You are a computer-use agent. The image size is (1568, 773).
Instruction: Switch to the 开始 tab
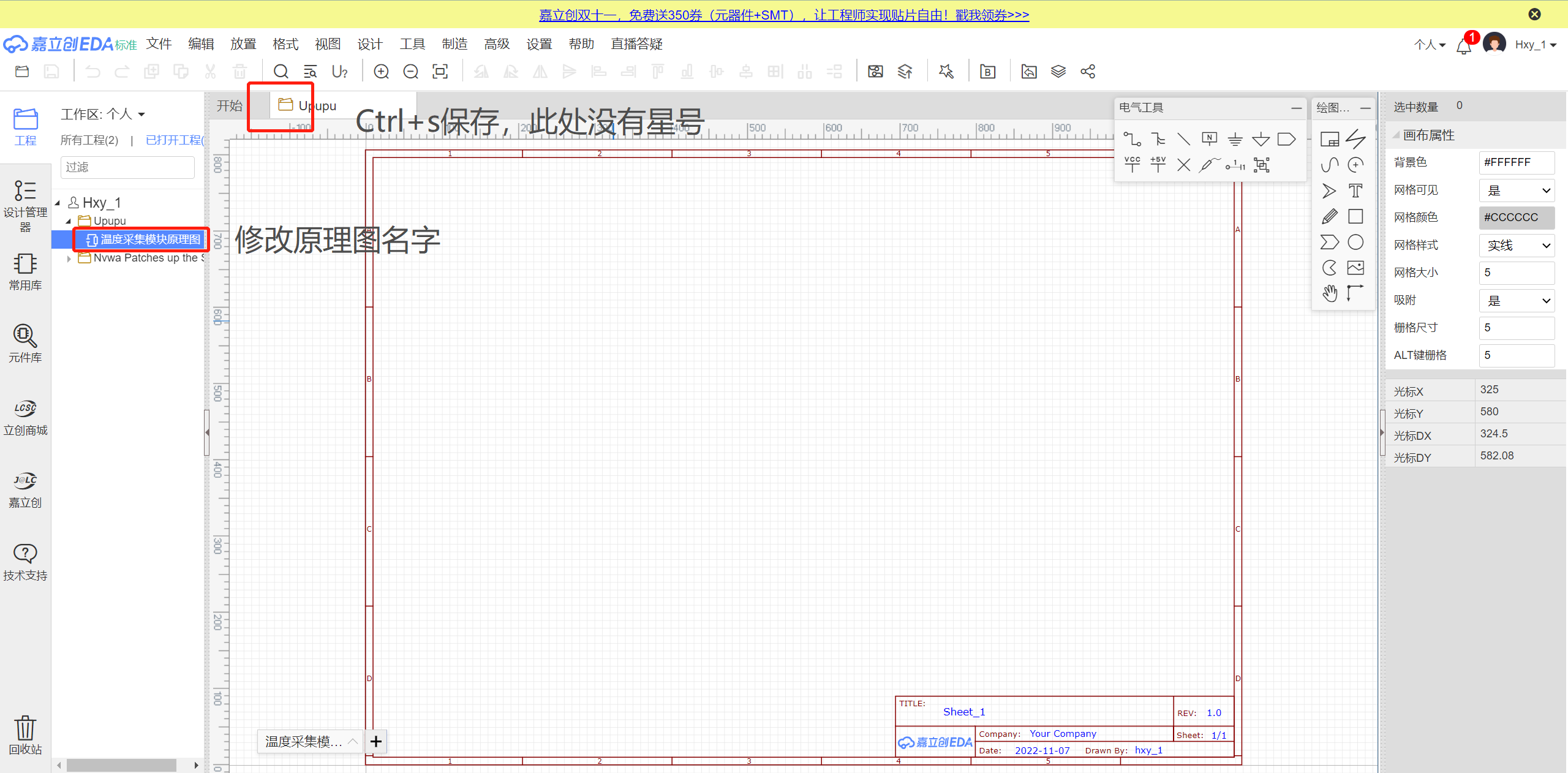tap(230, 105)
